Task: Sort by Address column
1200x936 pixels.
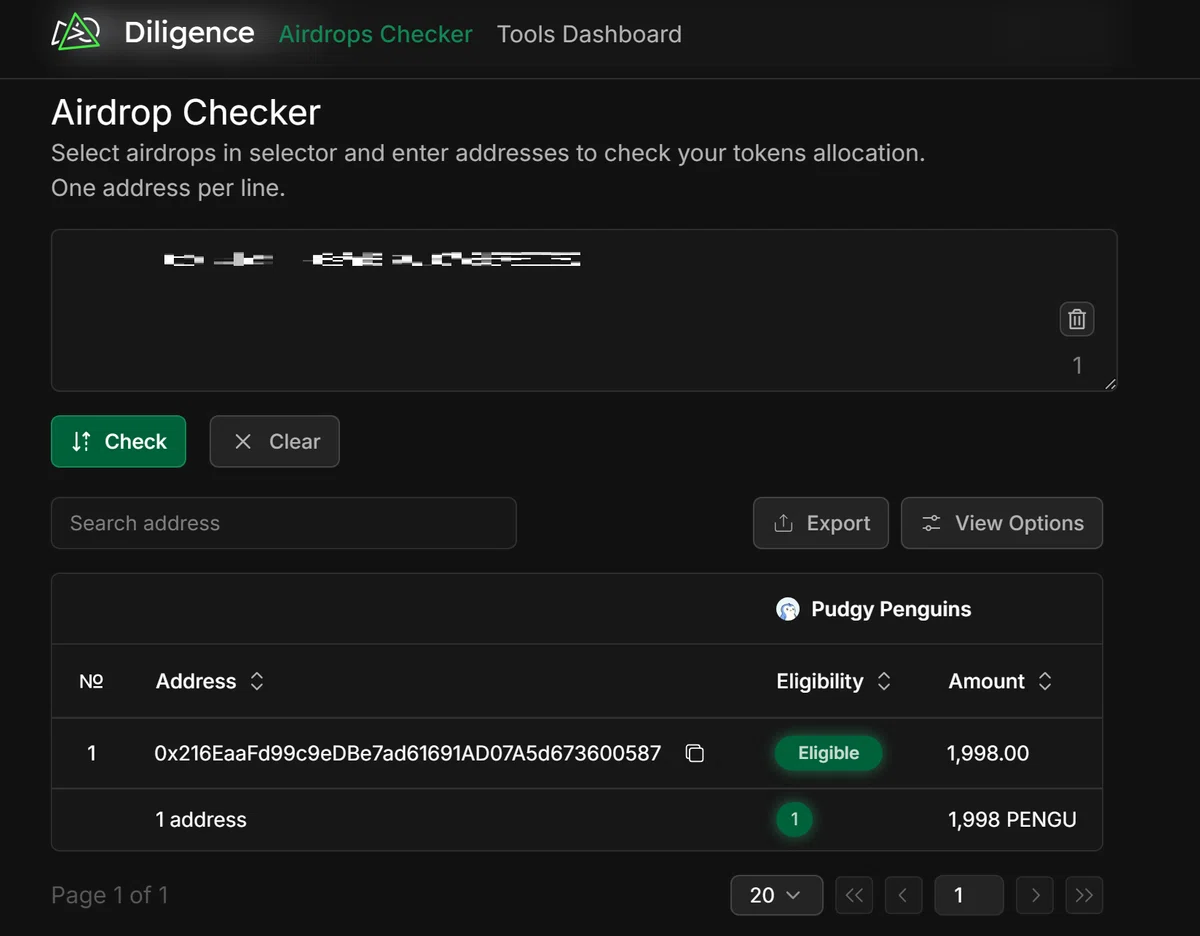Action: click(210, 681)
